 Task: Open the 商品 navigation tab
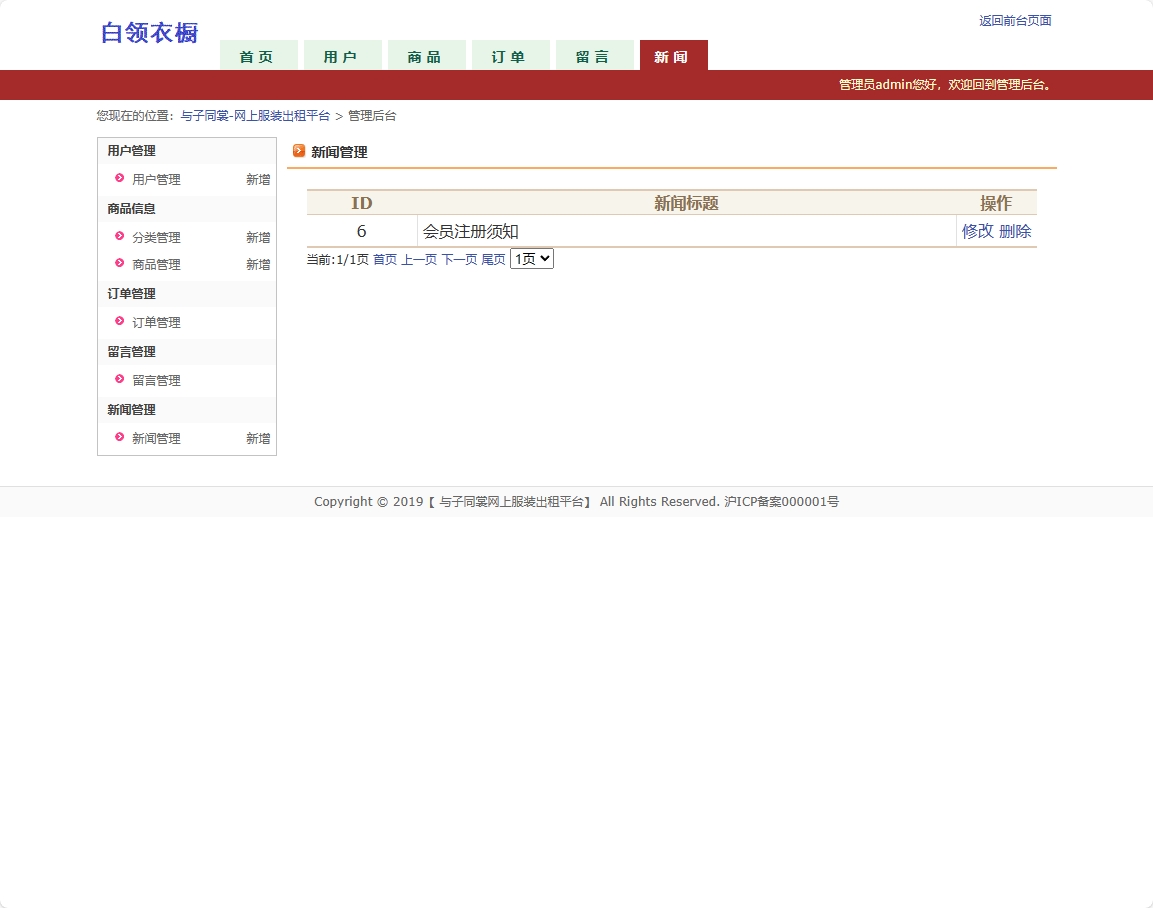coord(426,56)
